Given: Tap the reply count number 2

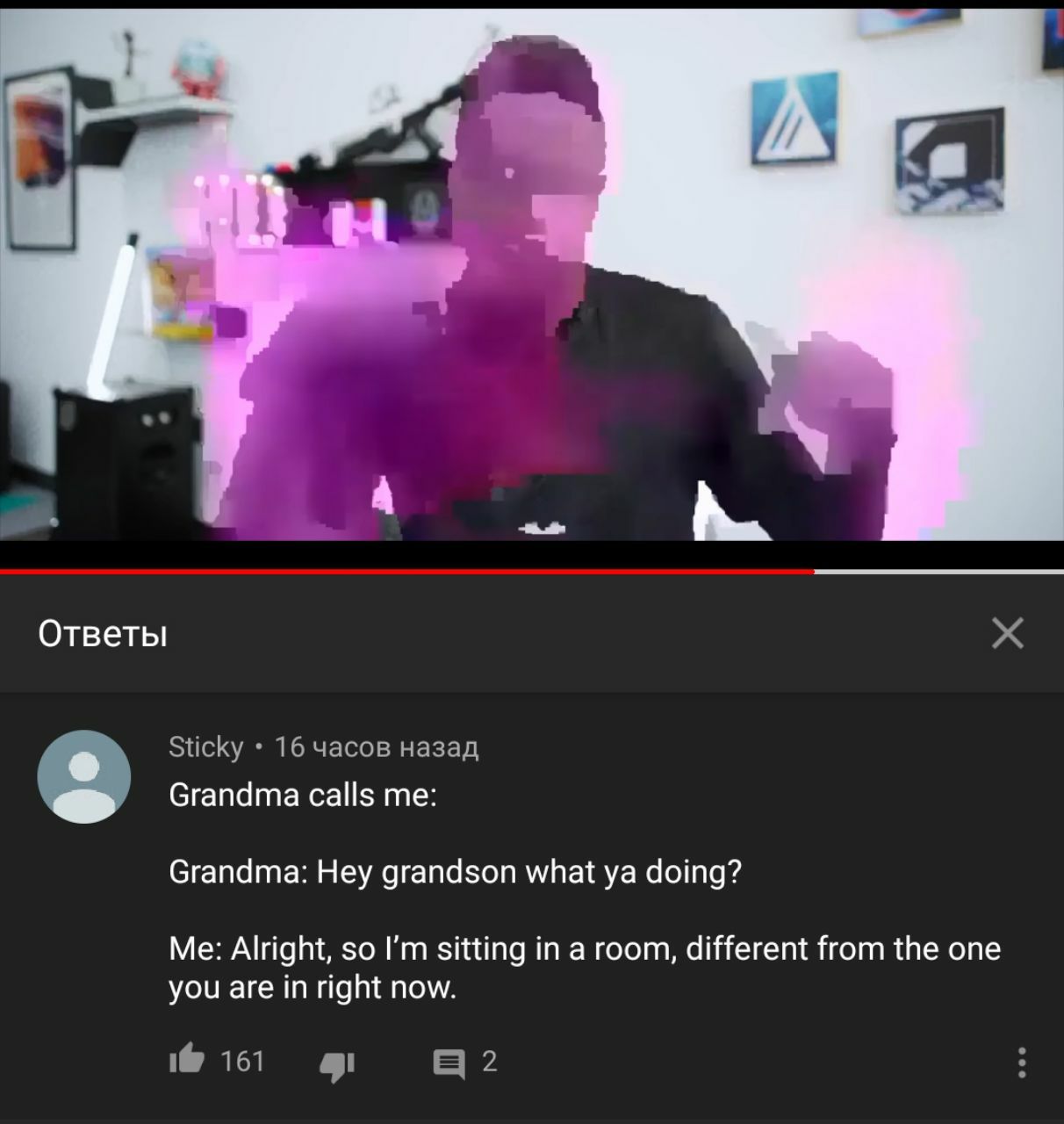Looking at the screenshot, I should click(x=490, y=1062).
